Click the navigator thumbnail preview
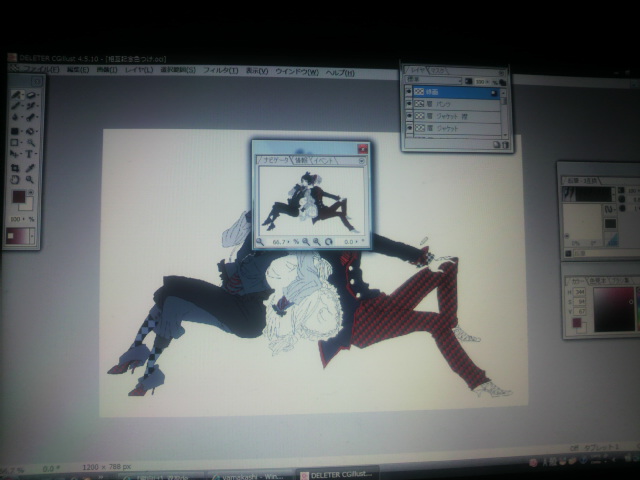The height and width of the screenshot is (480, 640). point(311,201)
